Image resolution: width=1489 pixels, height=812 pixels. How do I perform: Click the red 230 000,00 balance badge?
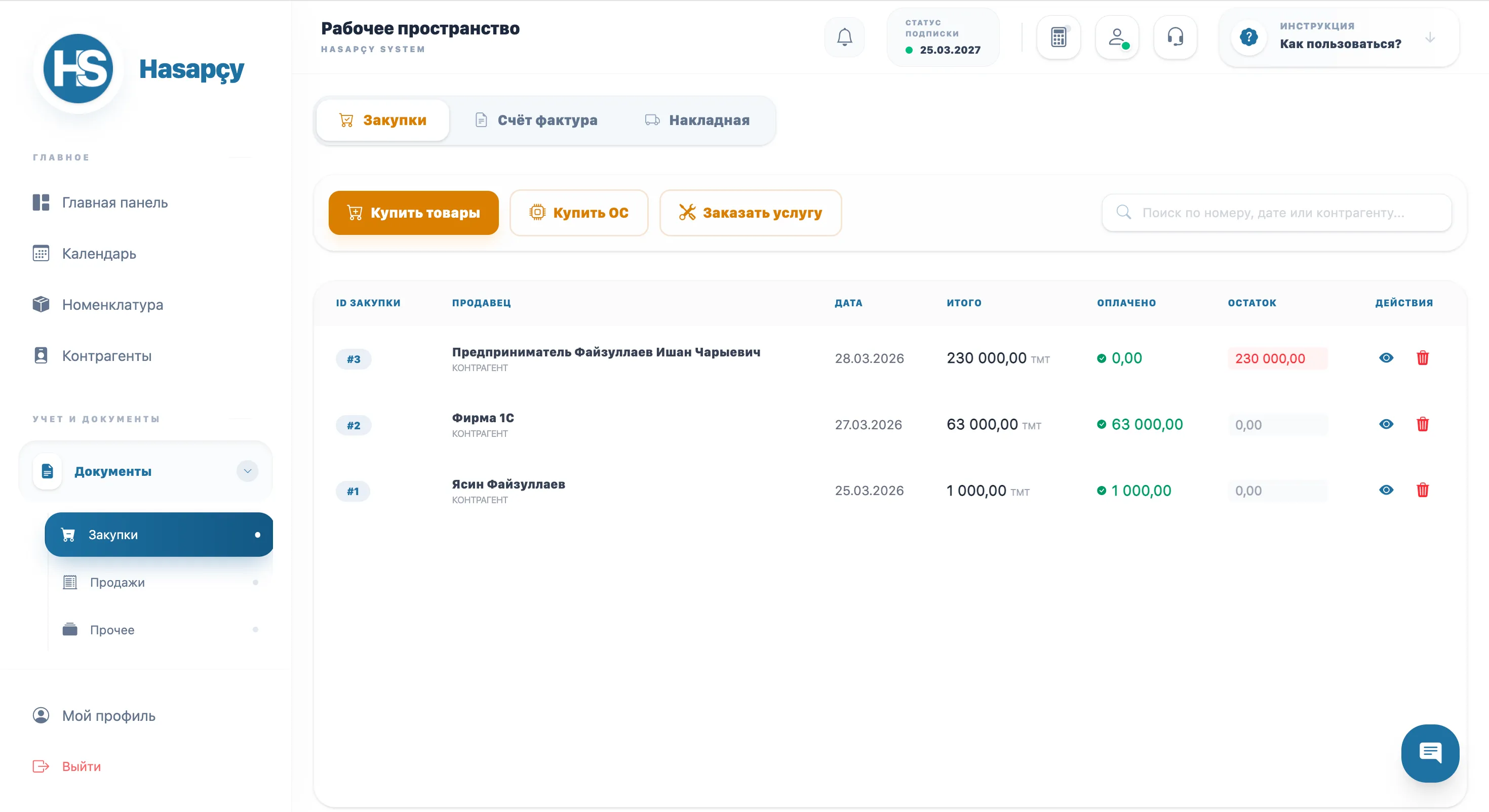[x=1277, y=358]
